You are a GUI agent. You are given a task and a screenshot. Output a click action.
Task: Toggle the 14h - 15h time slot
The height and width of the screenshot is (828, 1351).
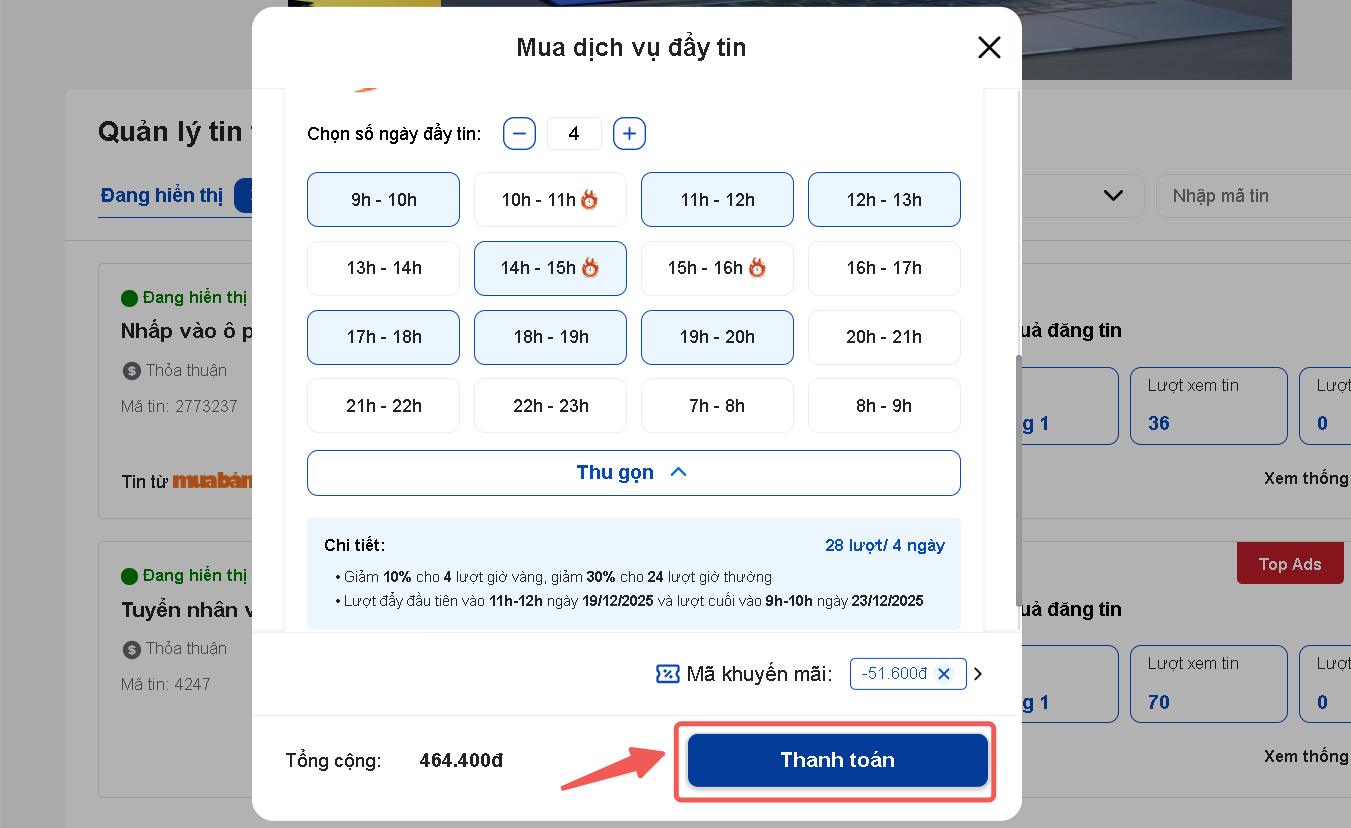550,268
